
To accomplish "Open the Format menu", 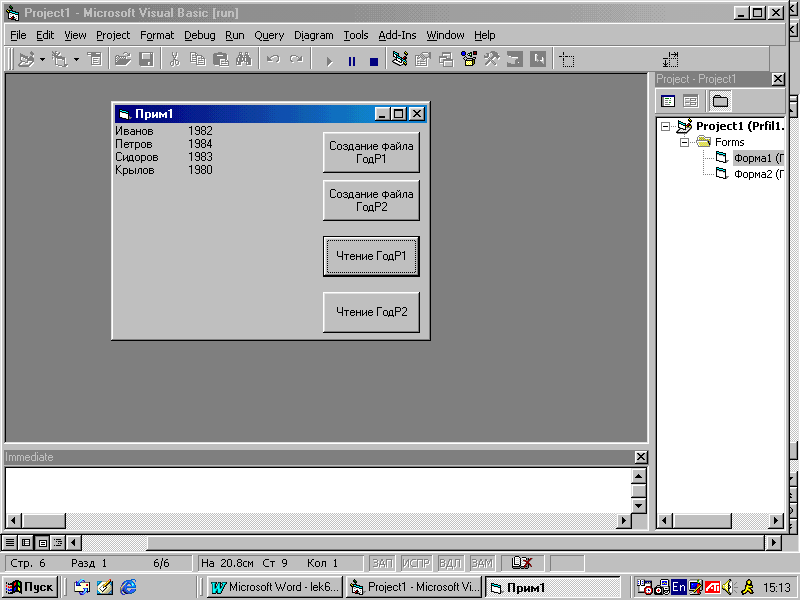I will pyautogui.click(x=157, y=35).
